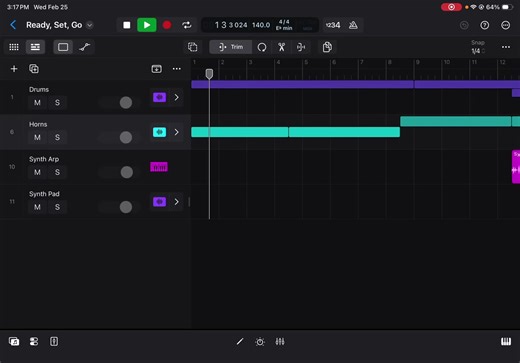The image size is (520, 363).
Task: Select the Synth Pad track name
Action: (x=44, y=194)
